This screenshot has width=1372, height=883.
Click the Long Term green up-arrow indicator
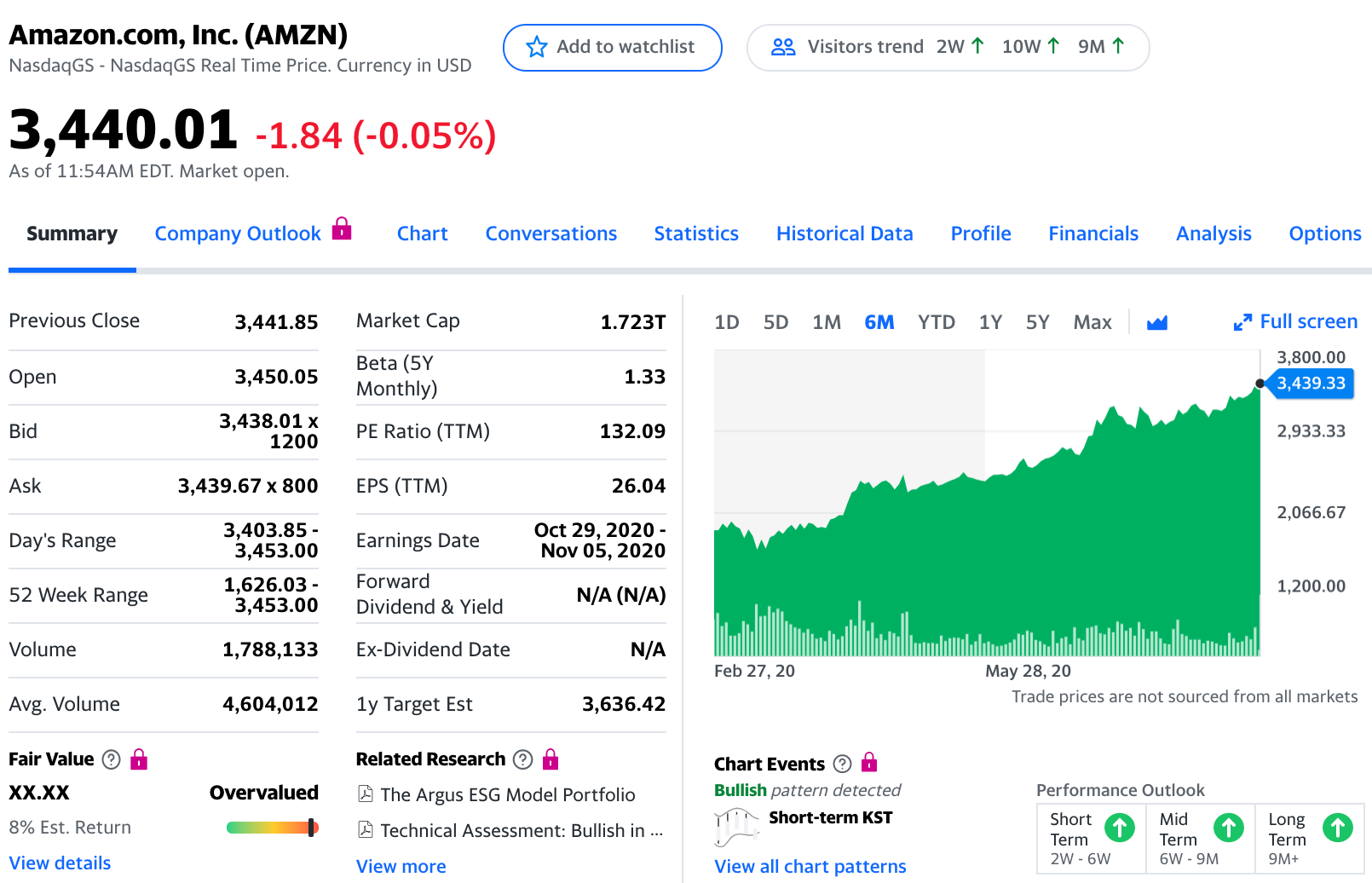pos(1338,828)
